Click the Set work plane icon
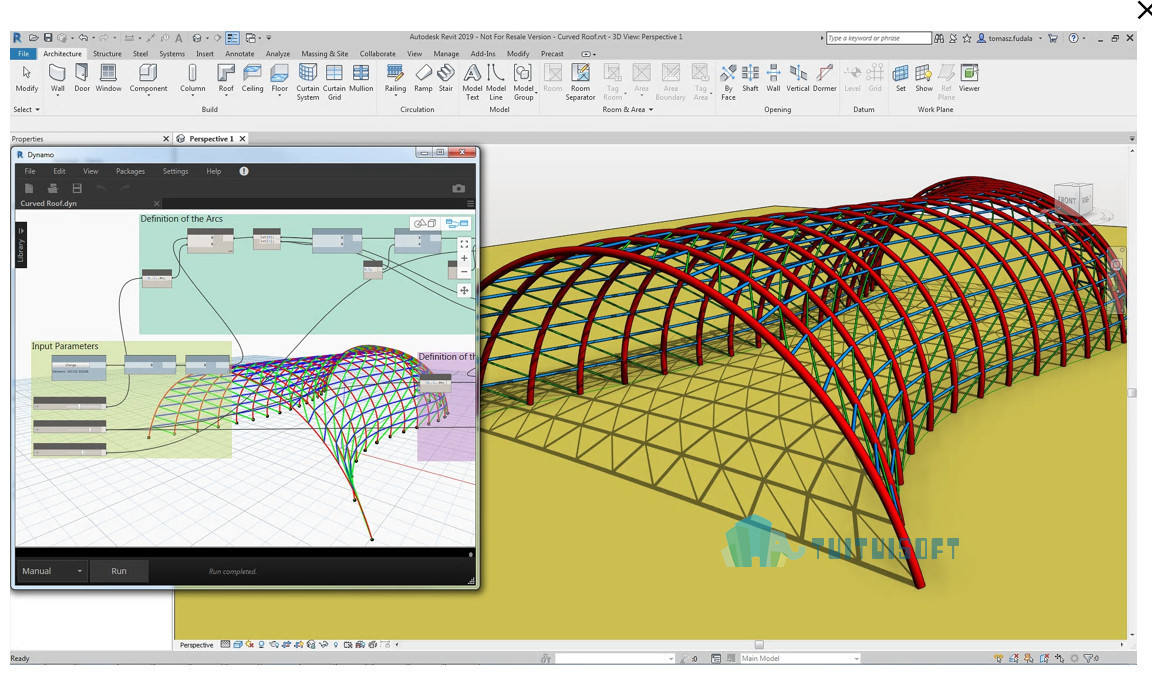1152x681 pixels. point(901,73)
